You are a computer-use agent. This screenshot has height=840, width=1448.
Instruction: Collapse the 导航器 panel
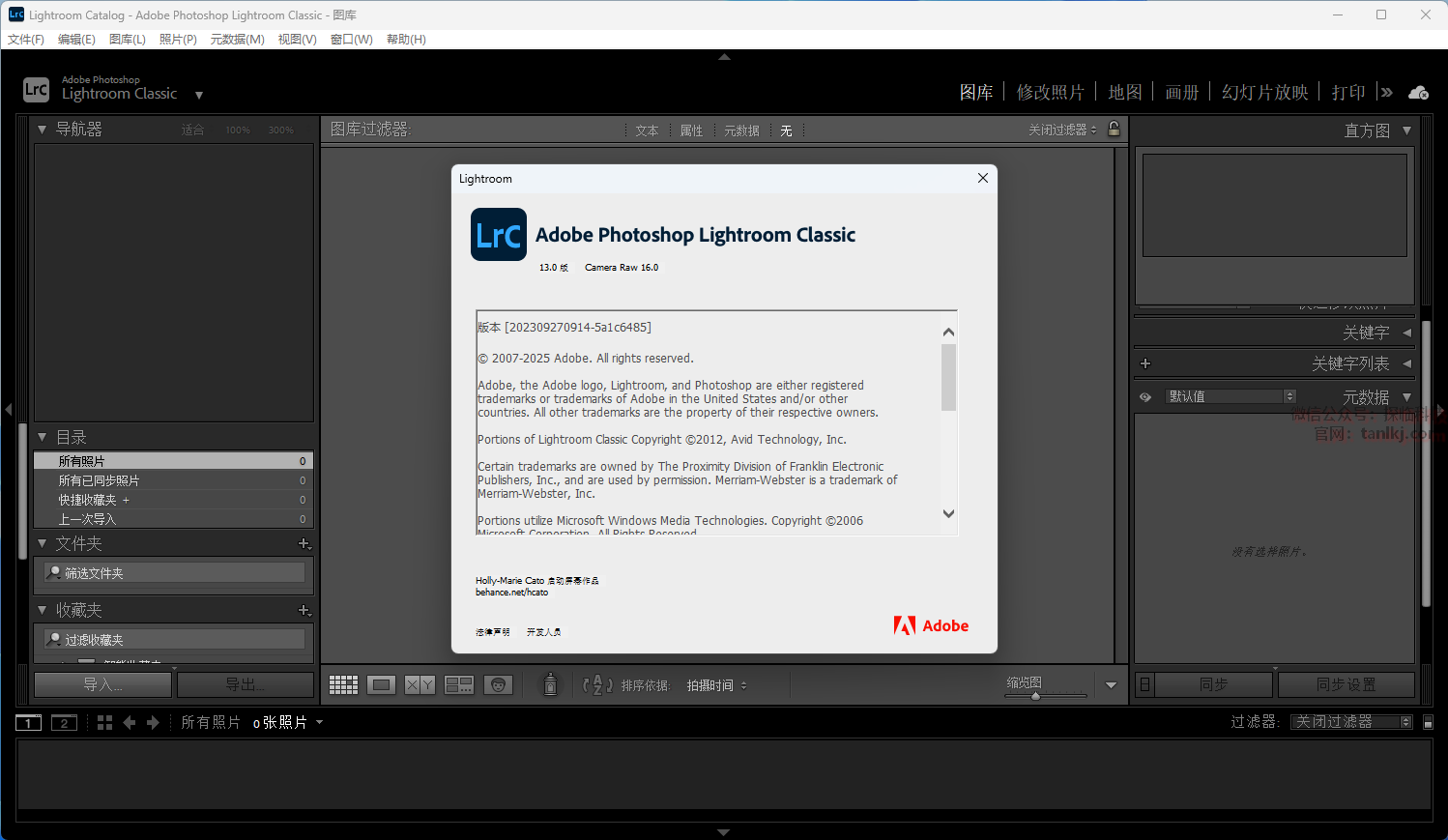click(42, 129)
